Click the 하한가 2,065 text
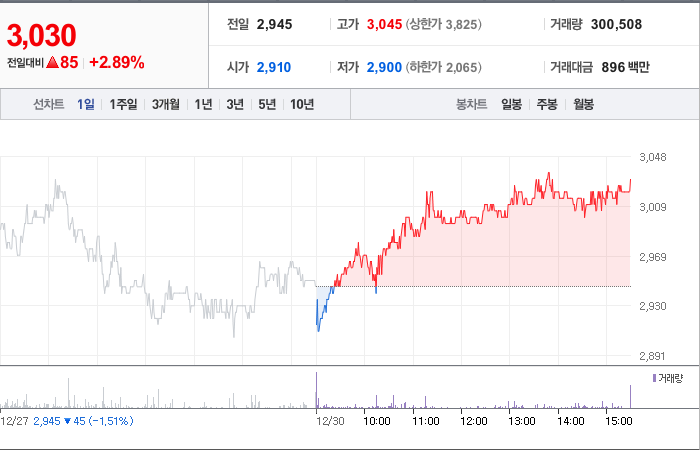This screenshot has height=450, width=700. (x=444, y=67)
